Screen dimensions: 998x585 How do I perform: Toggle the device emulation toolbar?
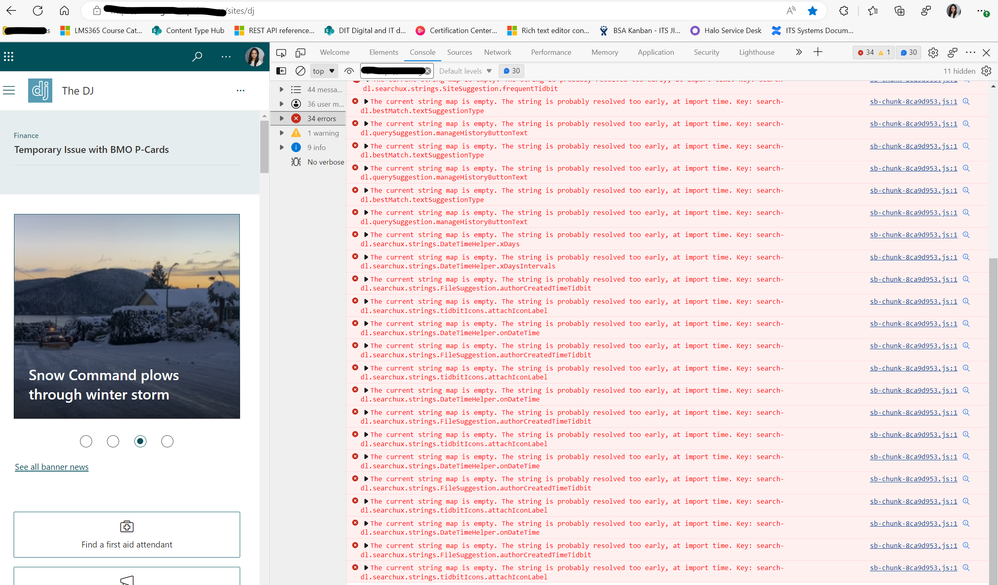[300, 51]
